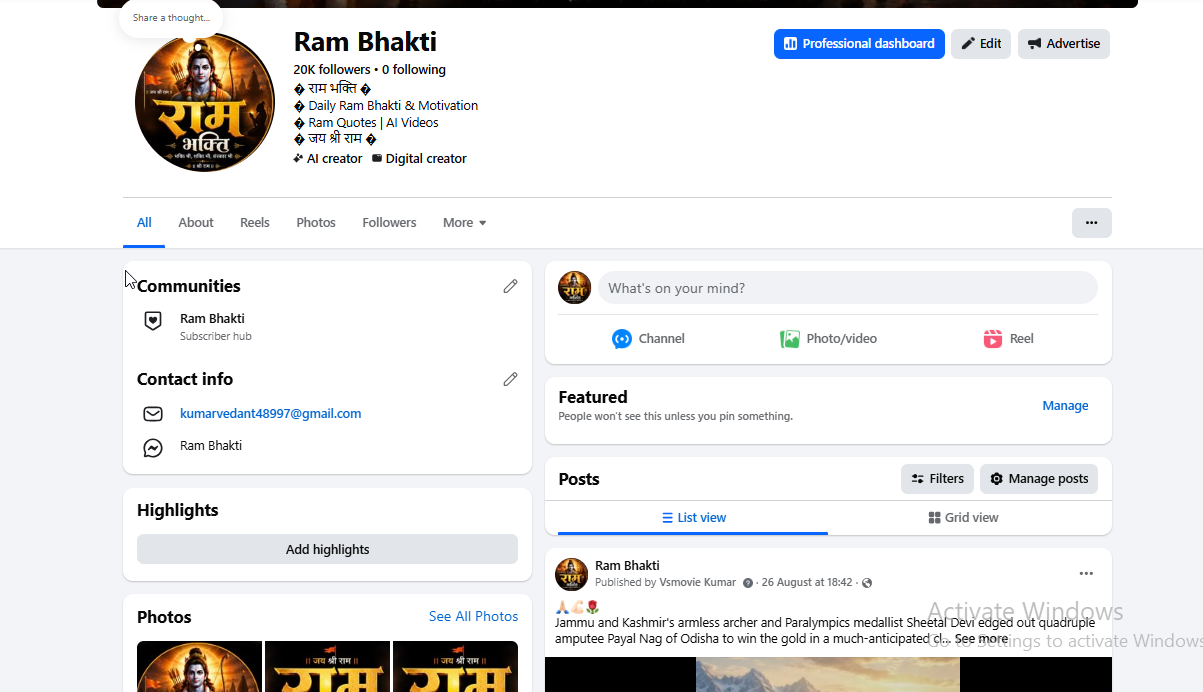Click the Channel broadcast icon

pos(622,339)
